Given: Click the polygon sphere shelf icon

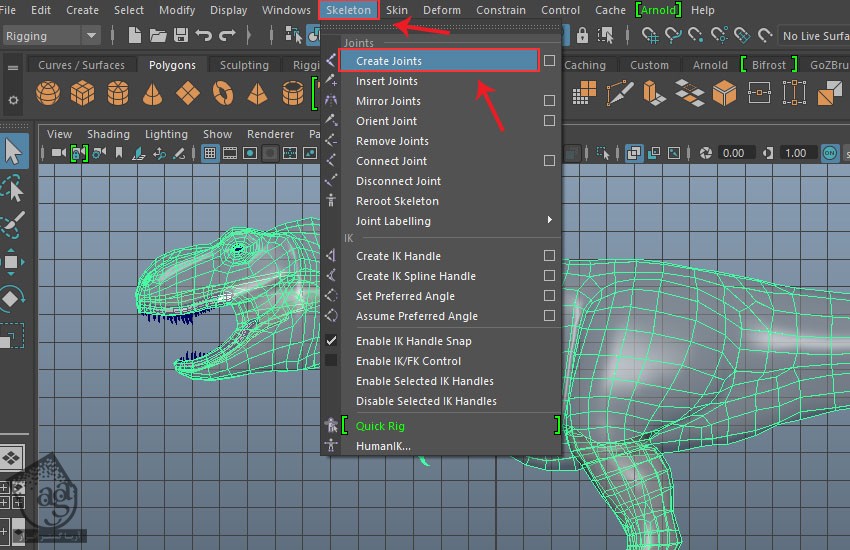Looking at the screenshot, I should 47,94.
